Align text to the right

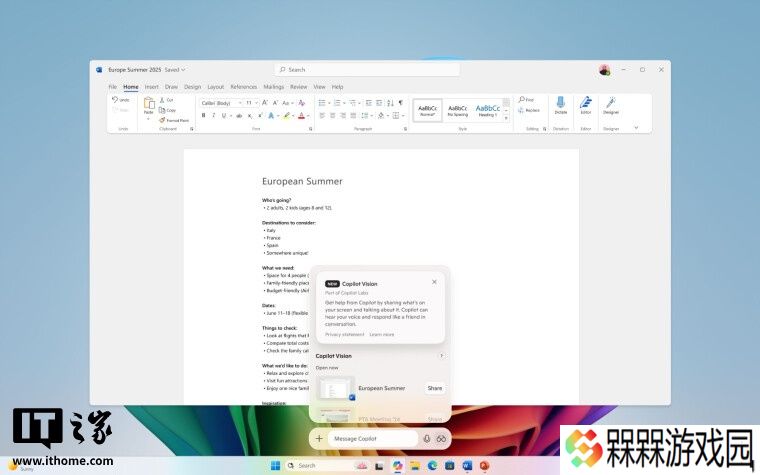click(343, 115)
